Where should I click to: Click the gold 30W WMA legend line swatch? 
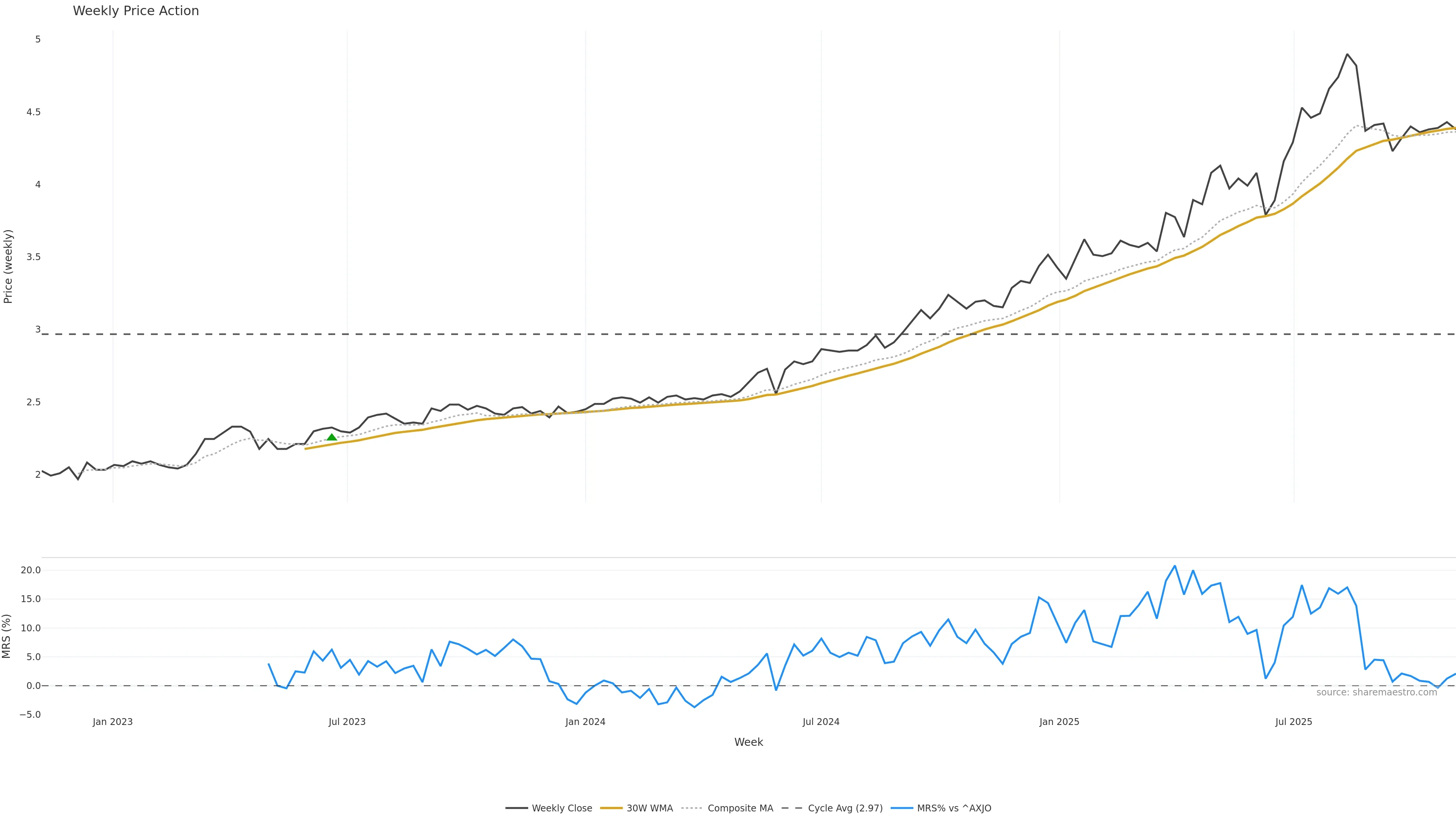point(611,808)
